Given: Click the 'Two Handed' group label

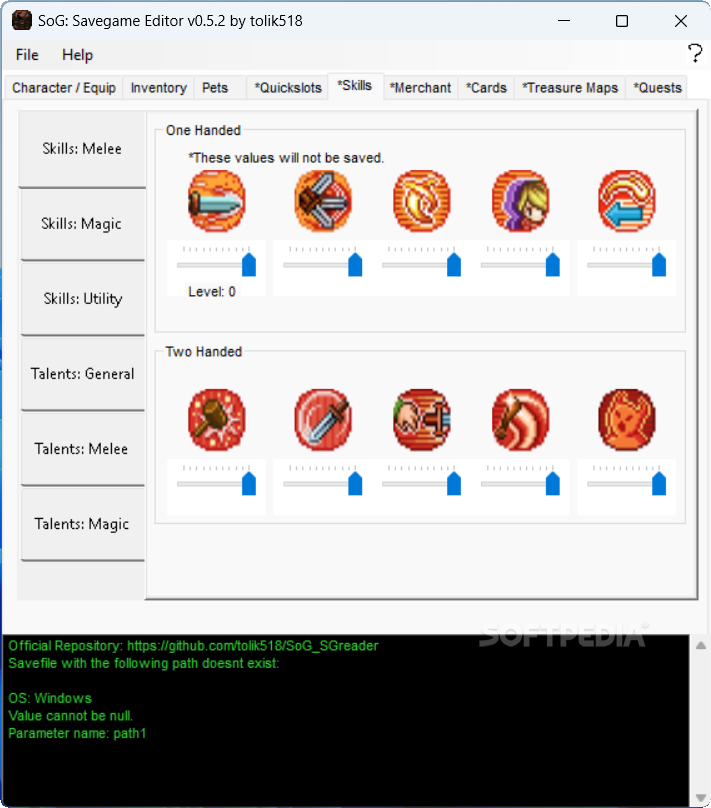Looking at the screenshot, I should click(204, 352).
